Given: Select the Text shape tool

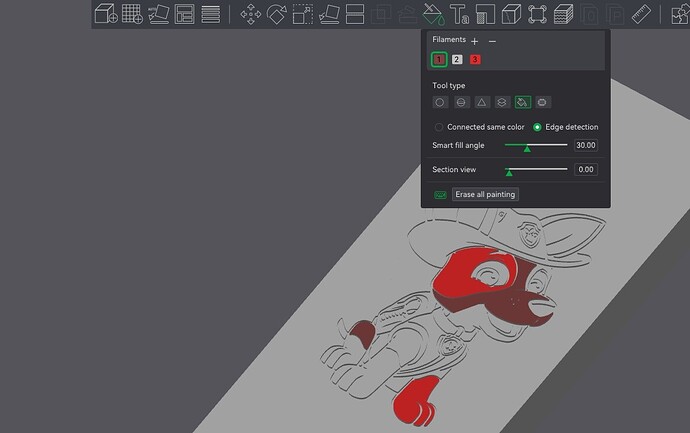Looking at the screenshot, I should [459, 15].
